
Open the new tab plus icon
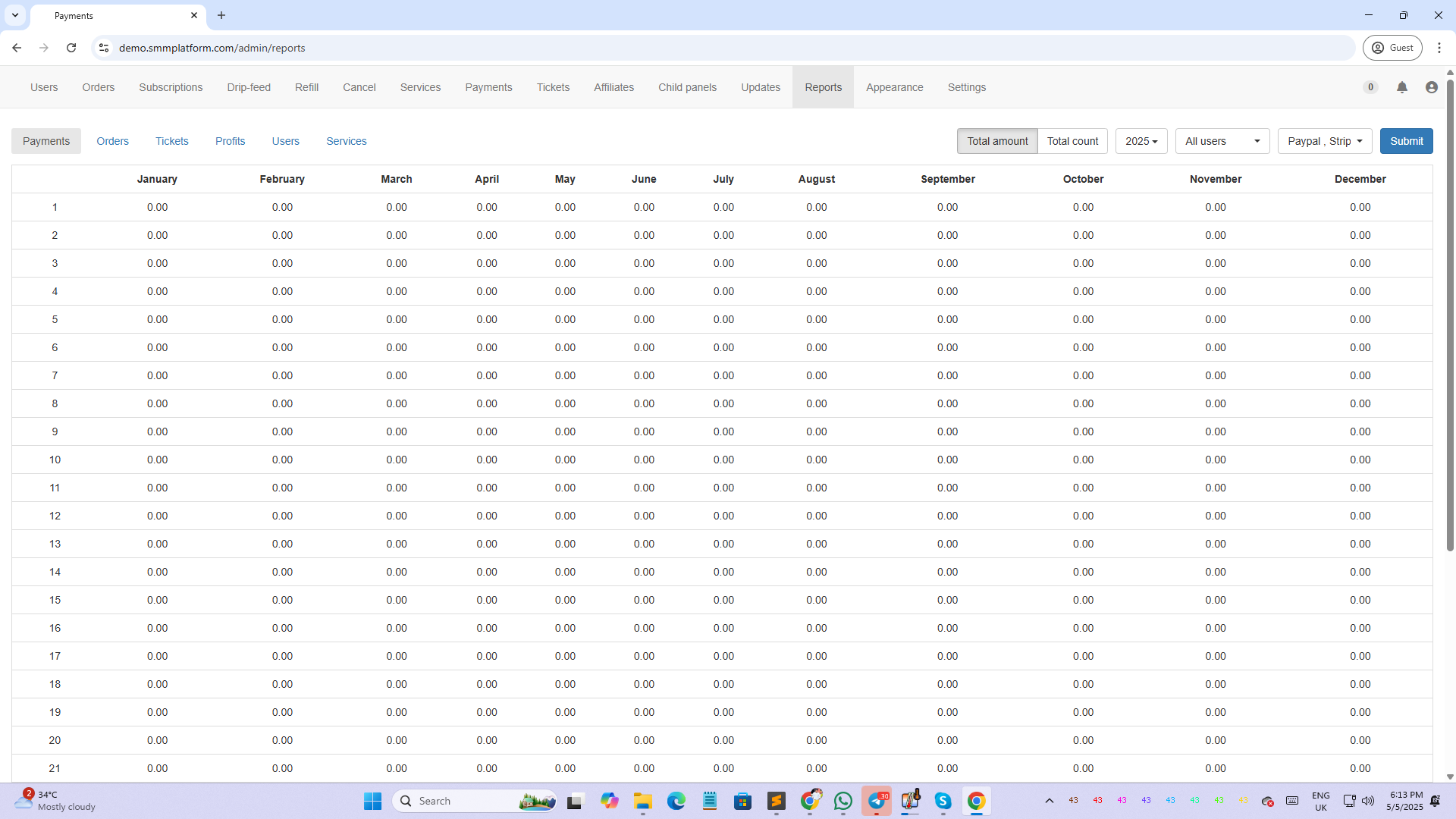tap(221, 15)
